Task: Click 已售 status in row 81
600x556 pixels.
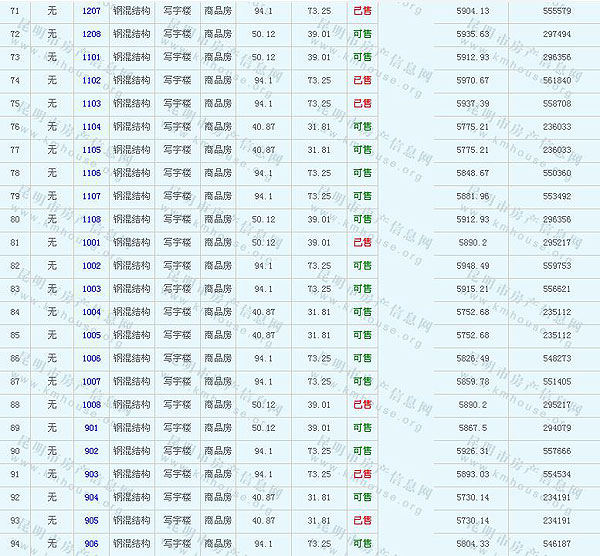Action: pyautogui.click(x=362, y=243)
